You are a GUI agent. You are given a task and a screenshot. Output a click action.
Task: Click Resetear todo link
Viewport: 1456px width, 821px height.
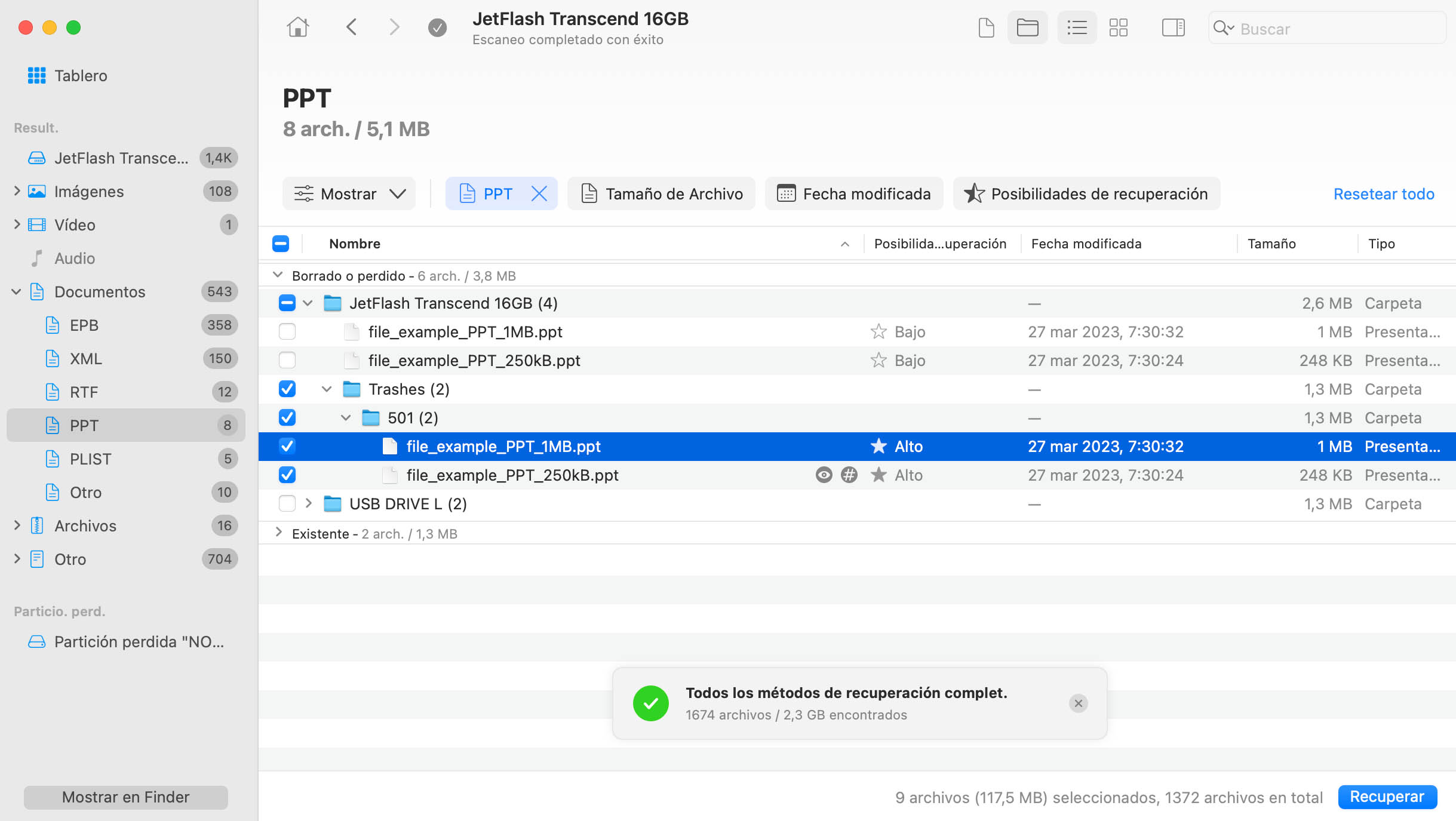pyautogui.click(x=1384, y=194)
